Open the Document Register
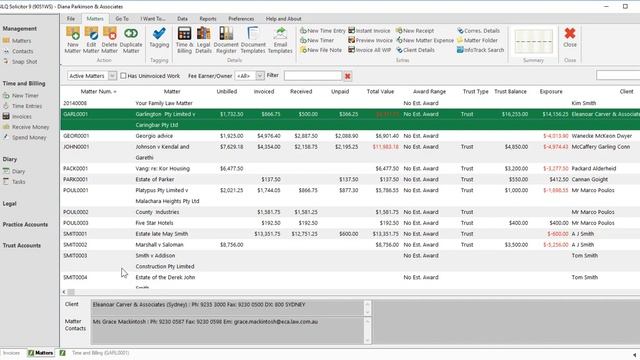Viewport: 640px width, 360px height. click(226, 40)
